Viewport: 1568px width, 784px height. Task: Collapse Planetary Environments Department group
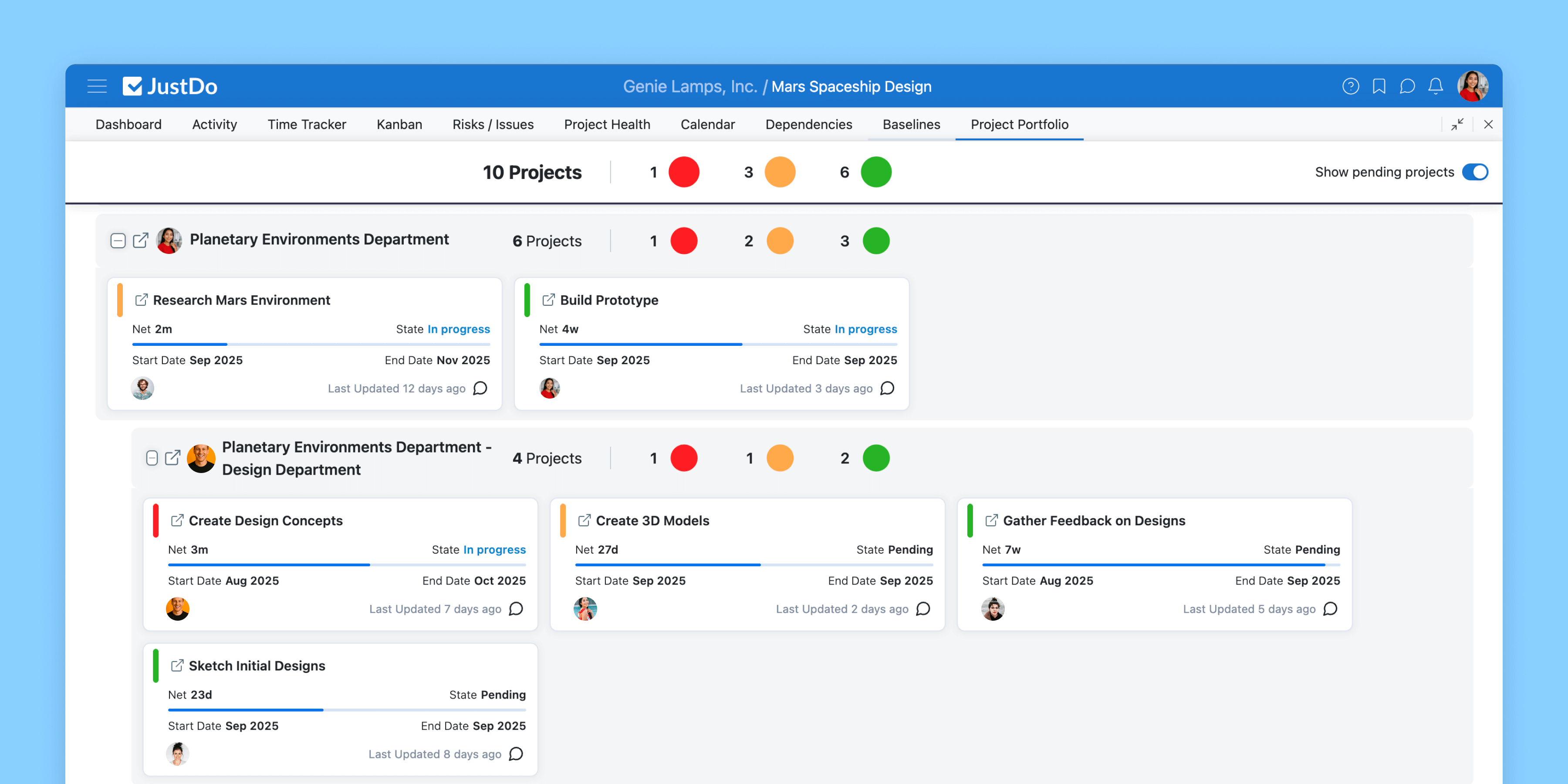click(118, 240)
